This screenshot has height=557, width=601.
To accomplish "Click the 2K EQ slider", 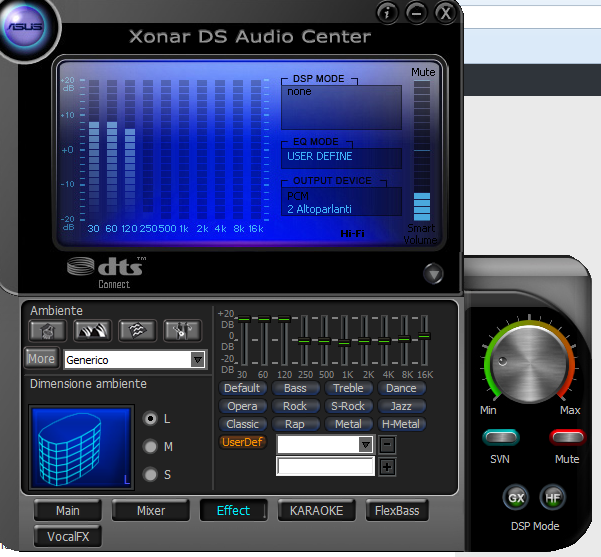I will [x=364, y=341].
